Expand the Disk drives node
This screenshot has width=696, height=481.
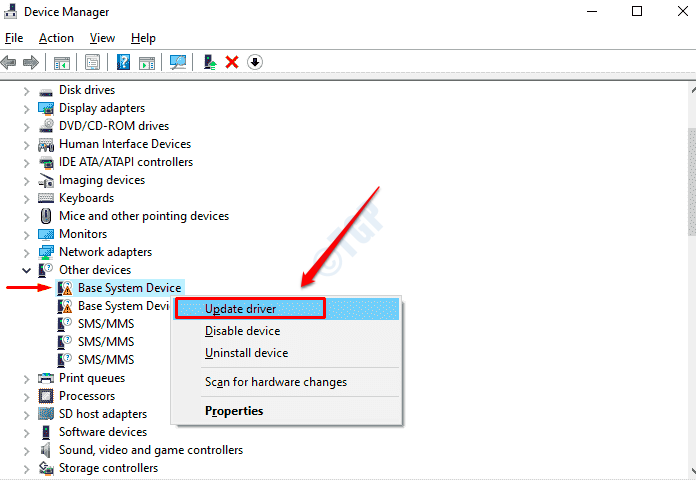pos(27,91)
